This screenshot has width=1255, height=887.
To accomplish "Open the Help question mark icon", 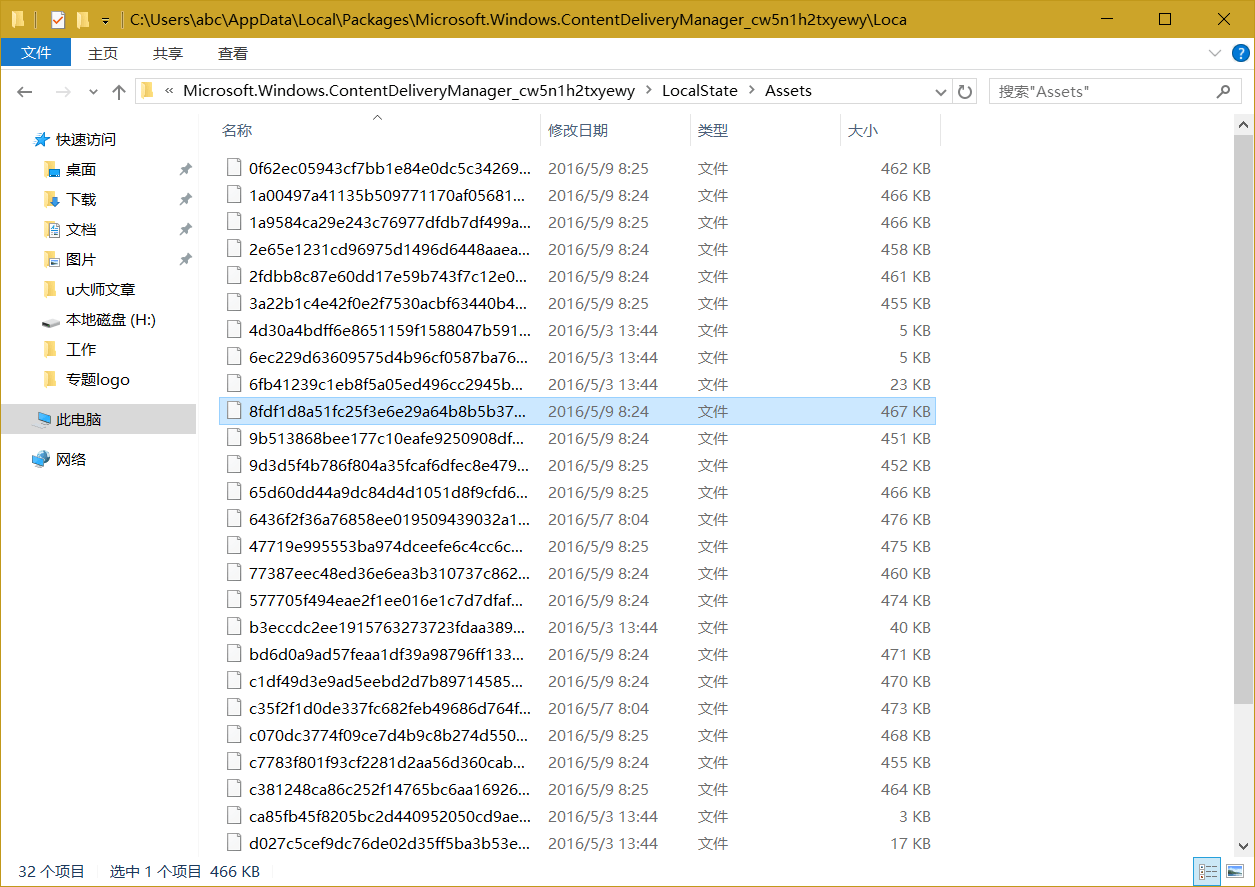I will click(1240, 53).
